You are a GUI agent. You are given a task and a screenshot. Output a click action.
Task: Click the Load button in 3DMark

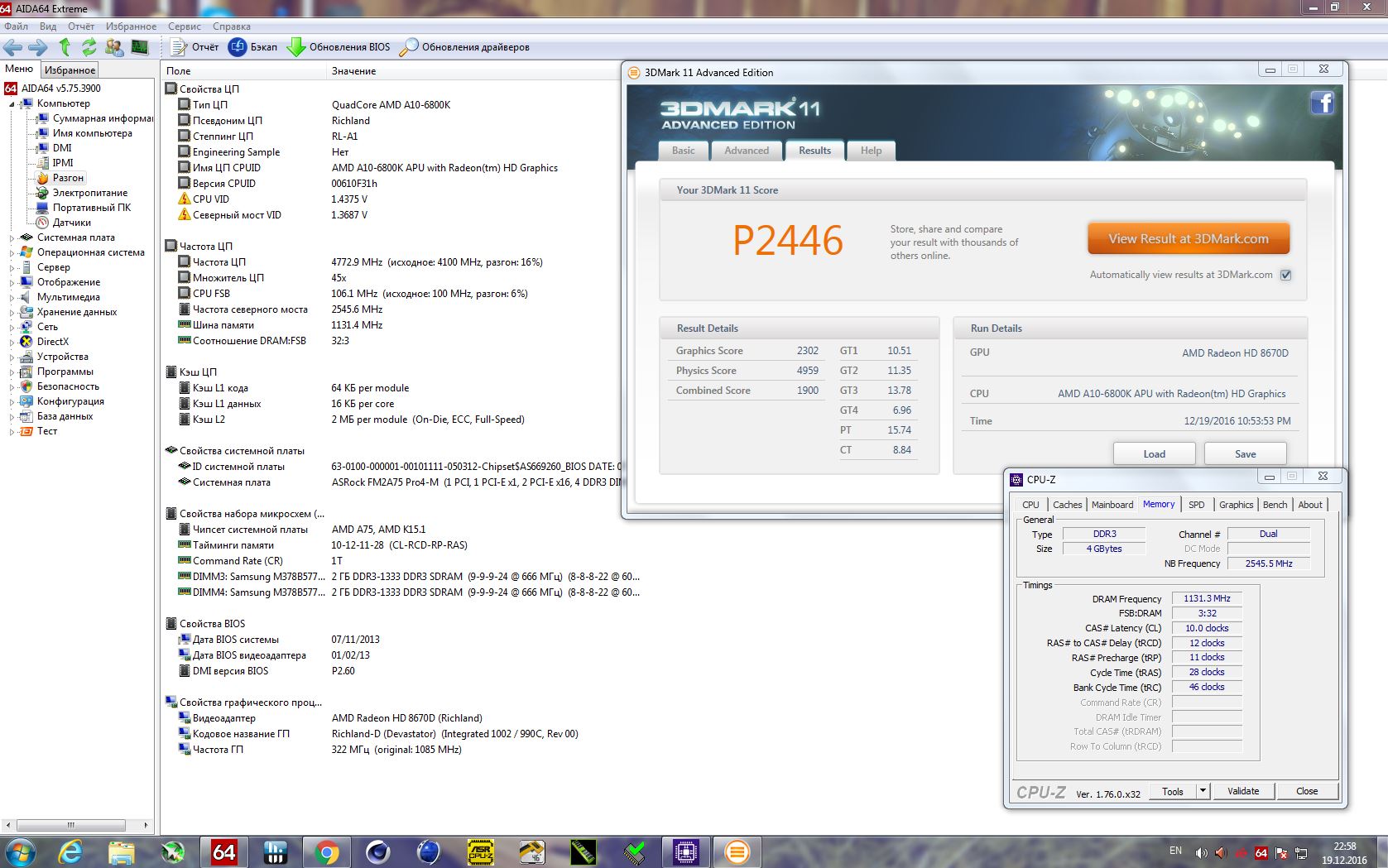[1154, 453]
